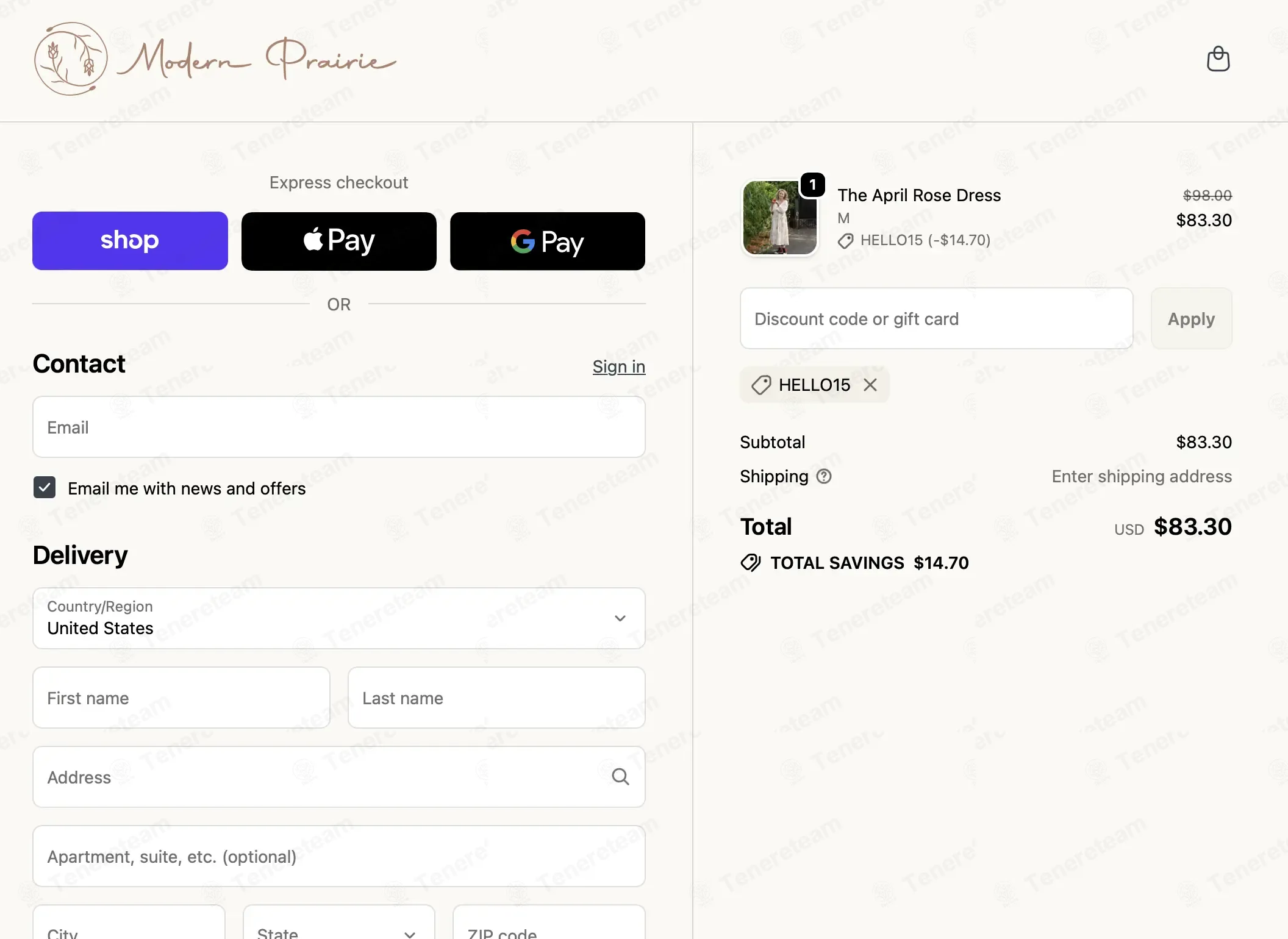Click the Subtotal $83.30 value
The height and width of the screenshot is (939, 1288).
point(1204,442)
